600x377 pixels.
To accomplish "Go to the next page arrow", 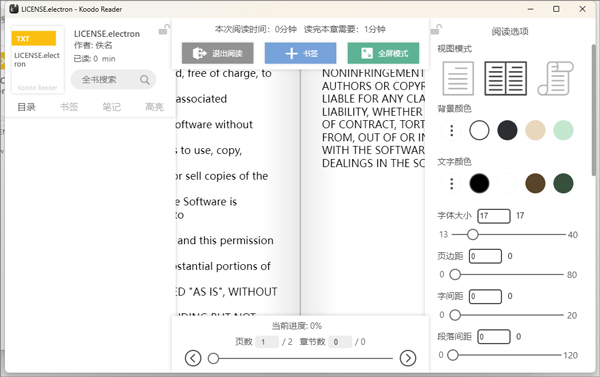I will click(408, 358).
